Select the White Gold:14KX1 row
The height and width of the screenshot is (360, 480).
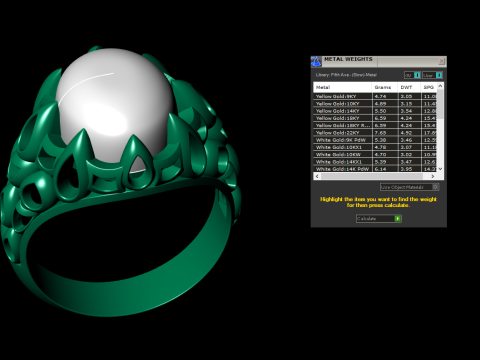pos(375,162)
